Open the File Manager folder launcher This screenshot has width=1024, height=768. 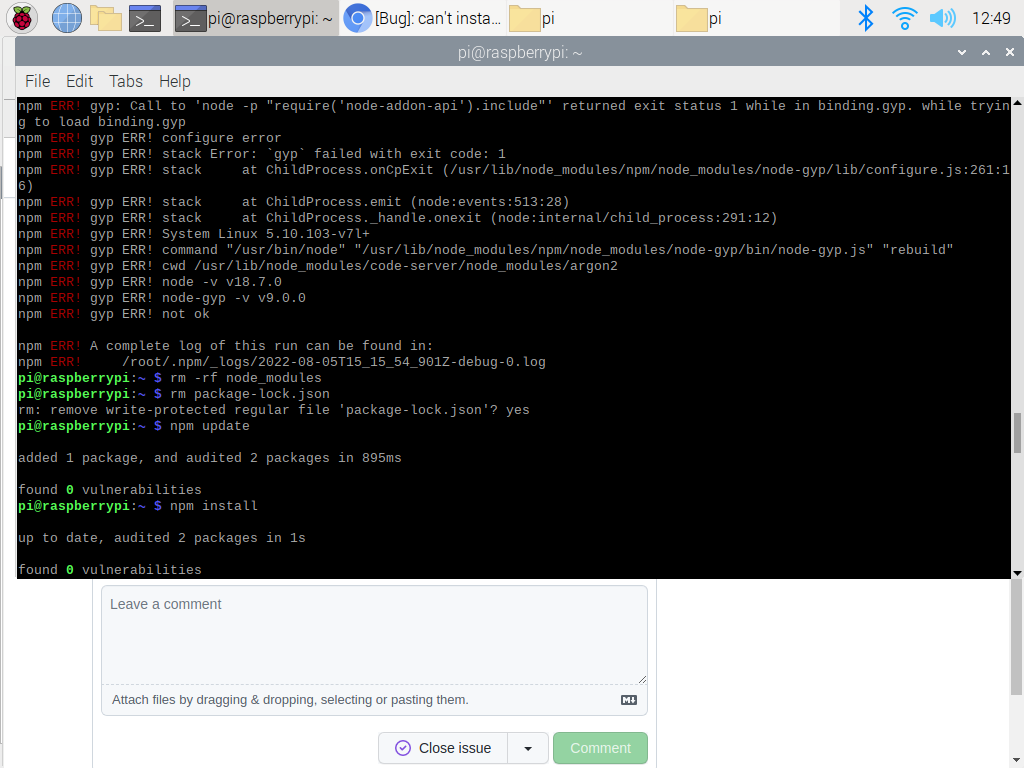(x=106, y=18)
